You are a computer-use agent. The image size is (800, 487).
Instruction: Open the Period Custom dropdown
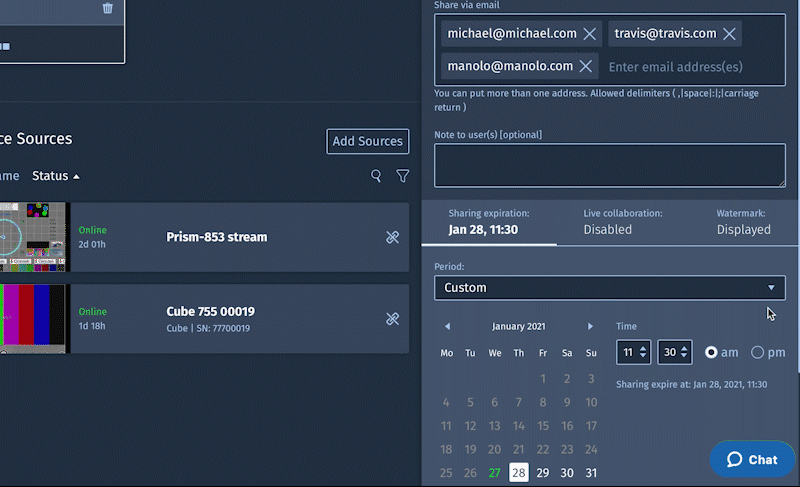(609, 288)
